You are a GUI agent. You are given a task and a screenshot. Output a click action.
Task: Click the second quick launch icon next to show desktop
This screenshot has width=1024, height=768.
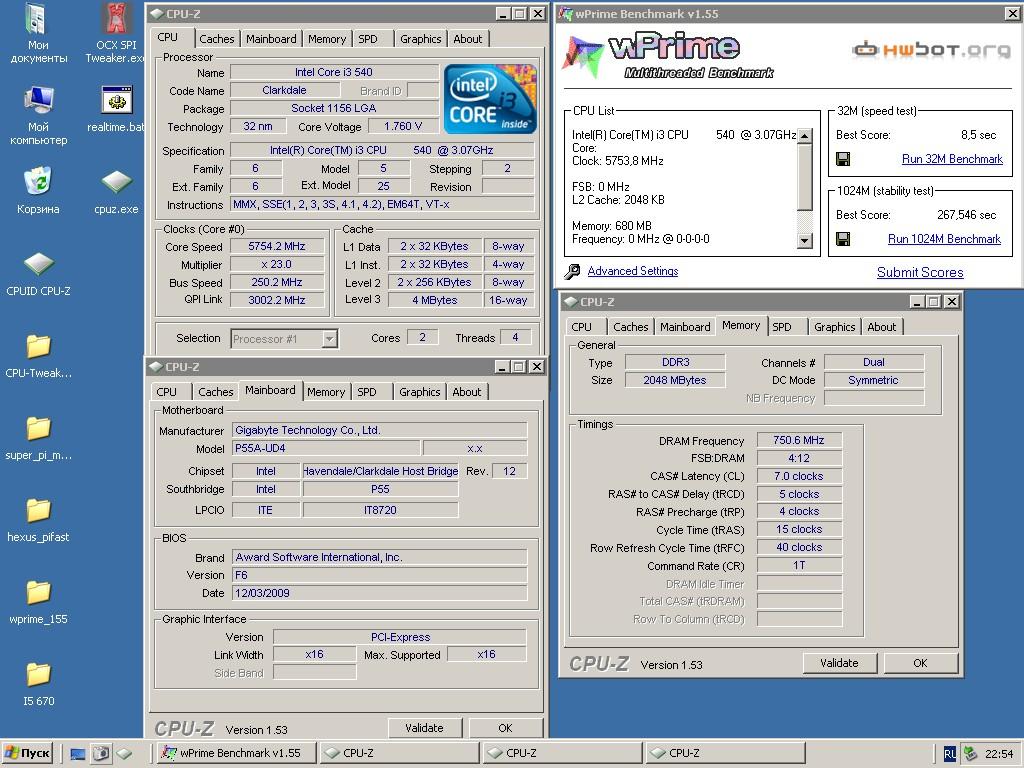pyautogui.click(x=101, y=754)
